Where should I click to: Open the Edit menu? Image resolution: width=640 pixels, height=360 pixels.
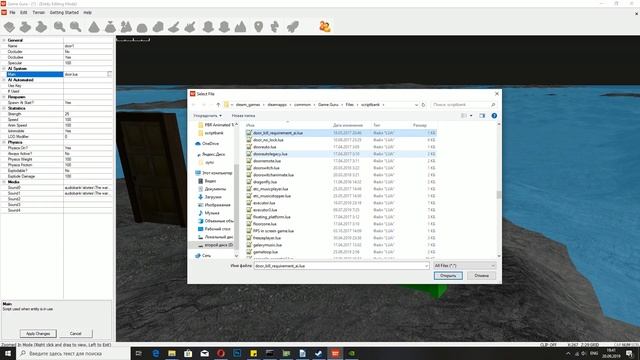coord(24,13)
